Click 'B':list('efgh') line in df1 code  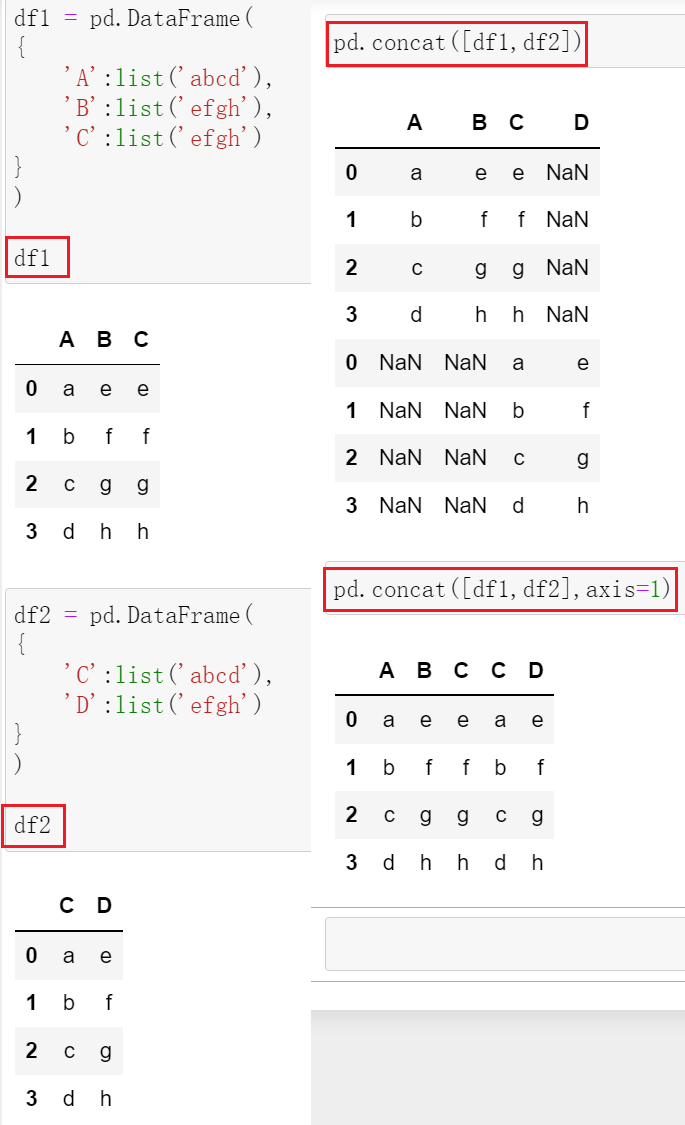tap(168, 108)
